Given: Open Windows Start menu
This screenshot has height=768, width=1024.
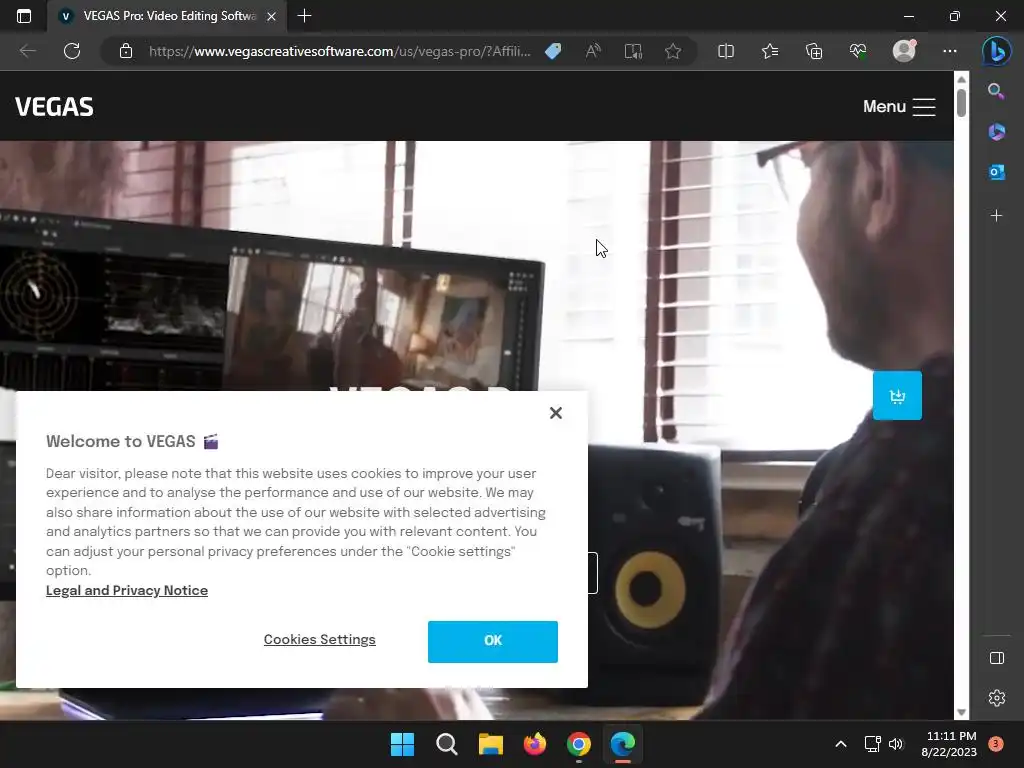Looking at the screenshot, I should (x=402, y=744).
